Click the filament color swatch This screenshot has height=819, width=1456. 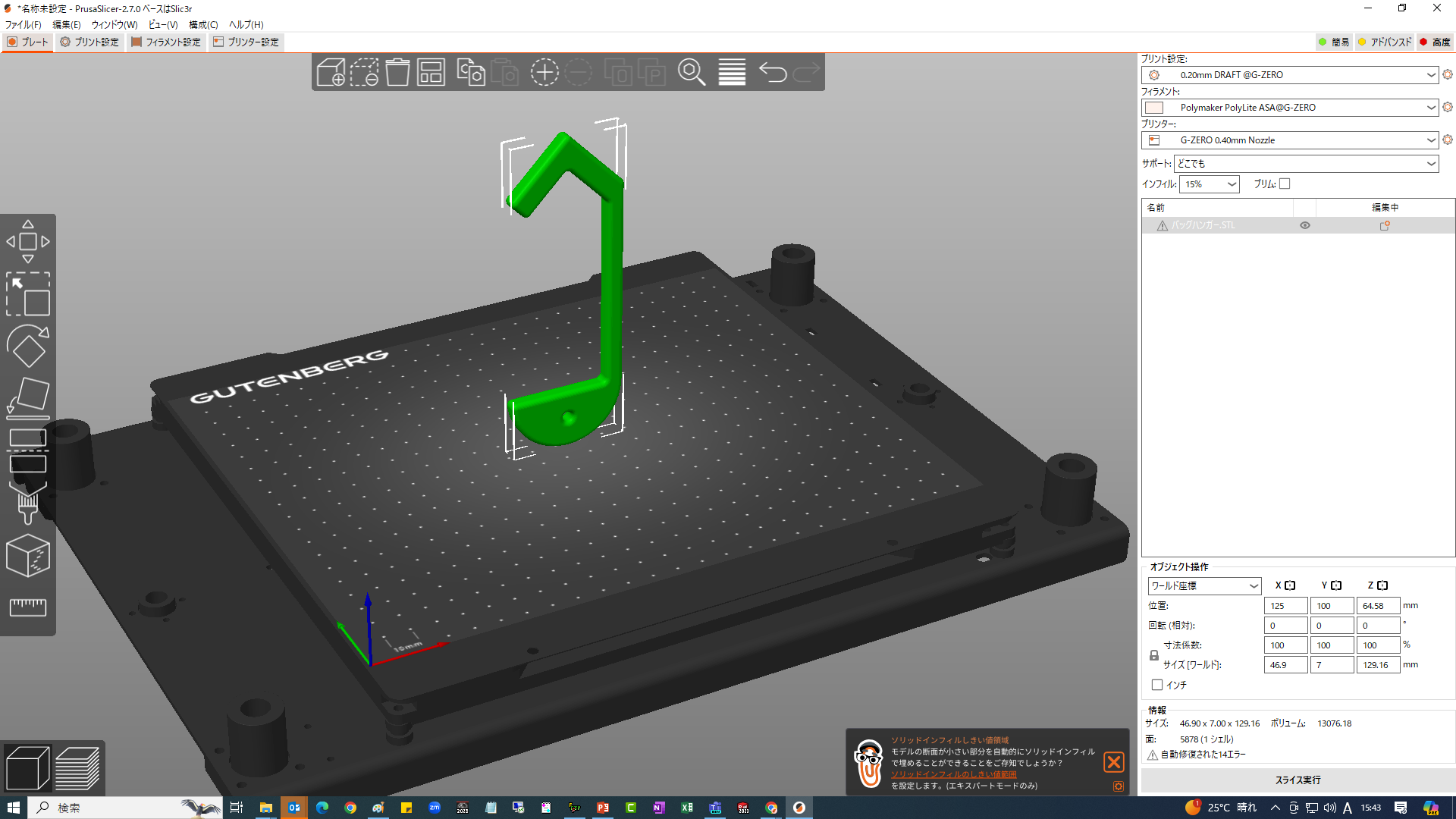pyautogui.click(x=1154, y=108)
